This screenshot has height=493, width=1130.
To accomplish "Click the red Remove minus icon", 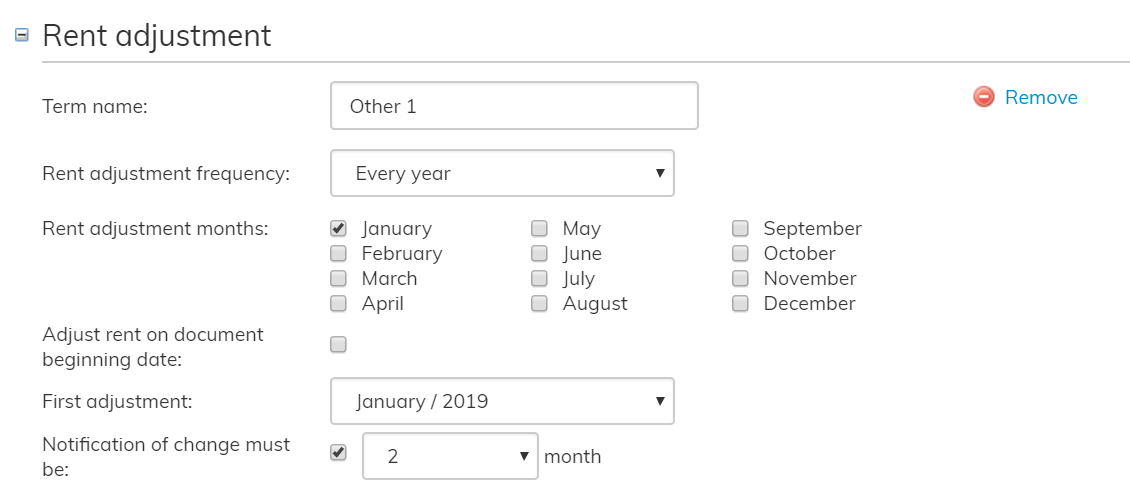I will coord(984,97).
